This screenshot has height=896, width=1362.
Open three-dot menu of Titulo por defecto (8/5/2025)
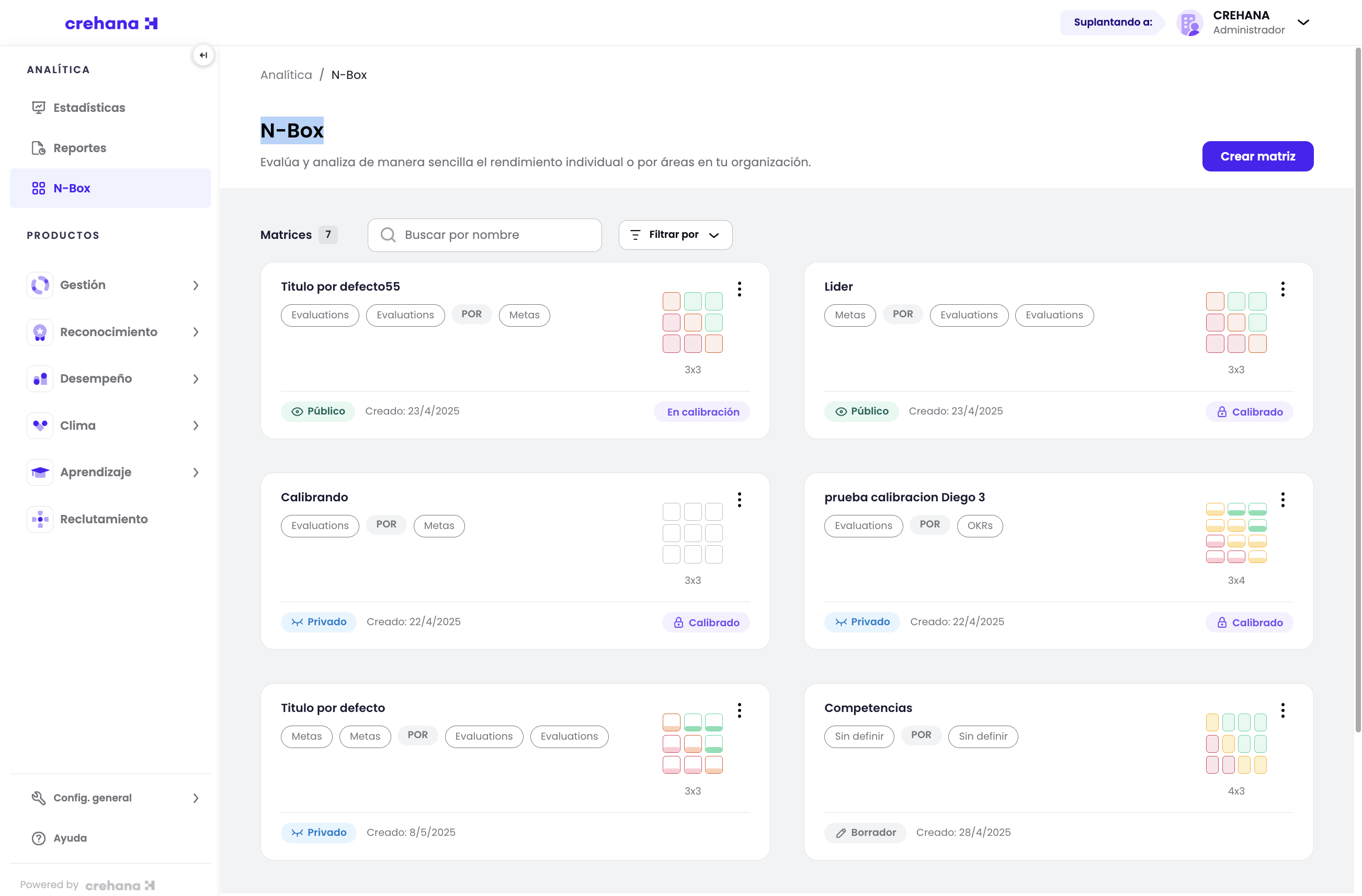pyautogui.click(x=740, y=710)
